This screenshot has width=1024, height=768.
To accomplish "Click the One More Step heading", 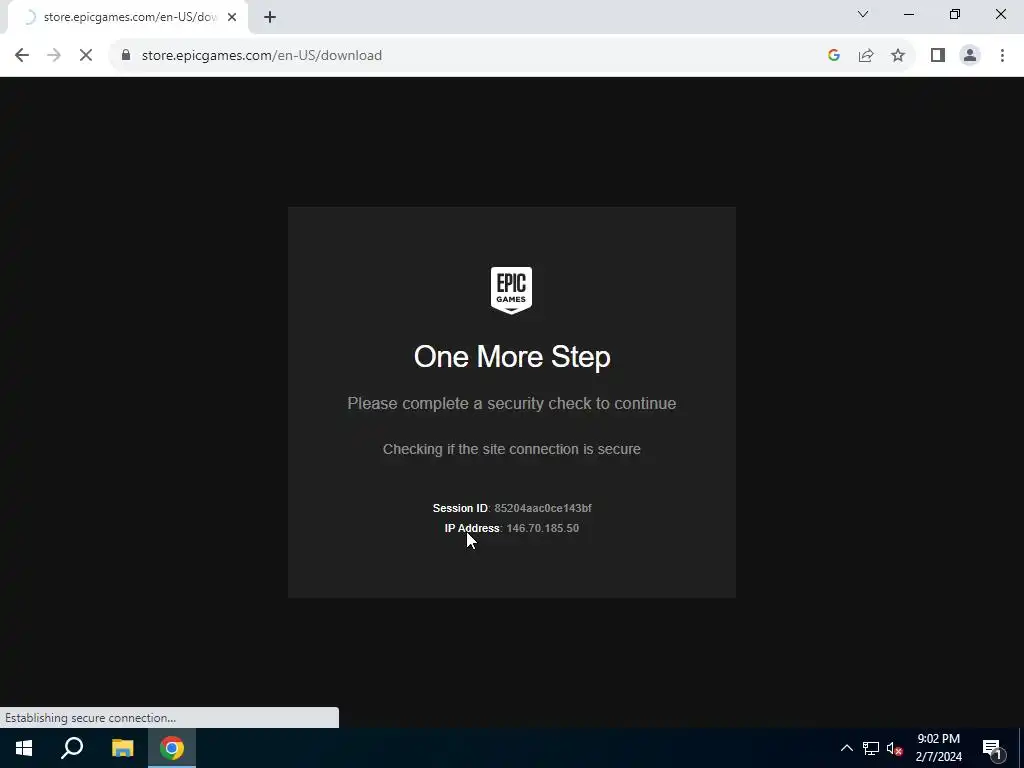I will 512,357.
